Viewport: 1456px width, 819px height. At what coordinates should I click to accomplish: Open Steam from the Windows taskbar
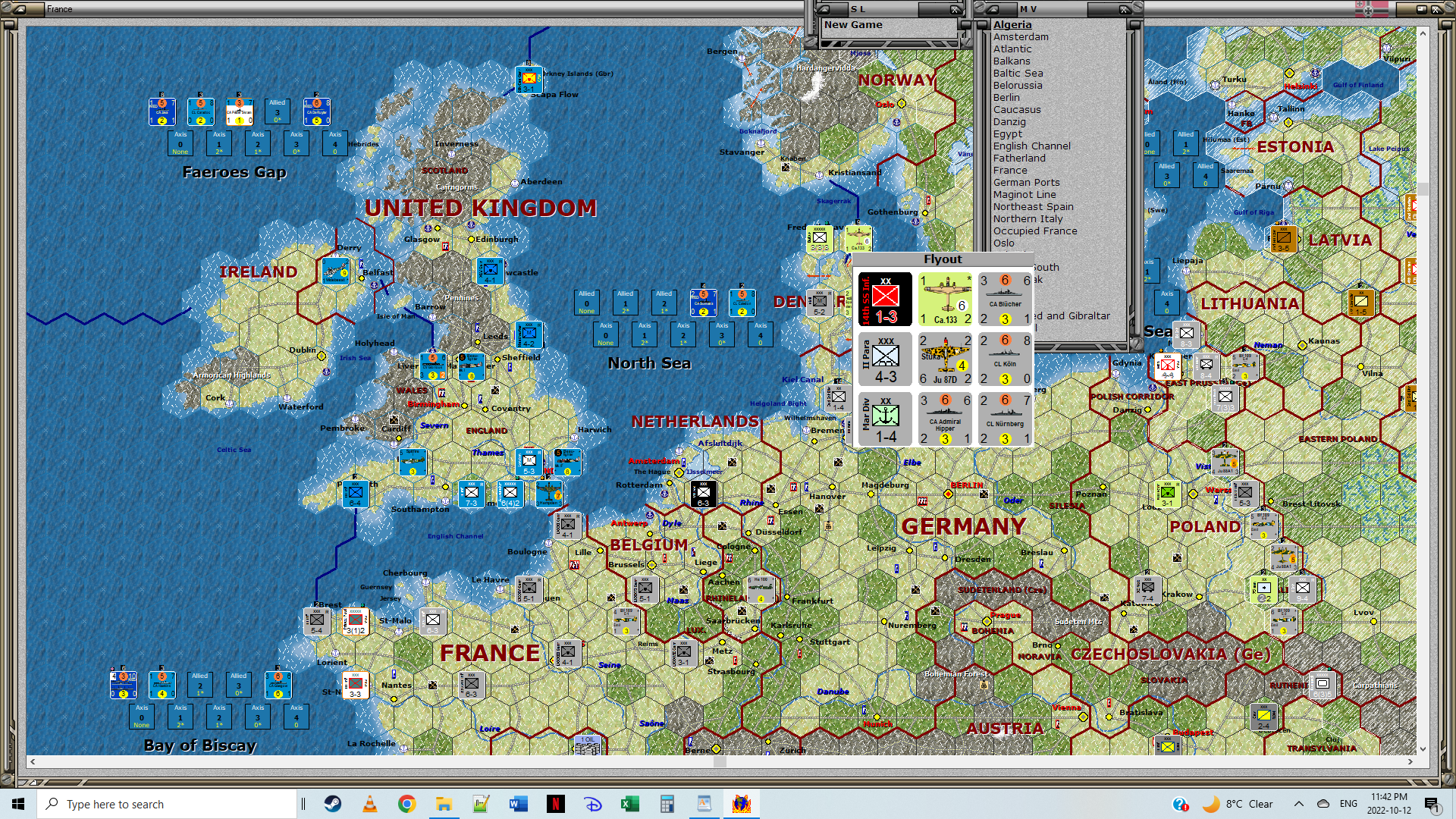(332, 804)
